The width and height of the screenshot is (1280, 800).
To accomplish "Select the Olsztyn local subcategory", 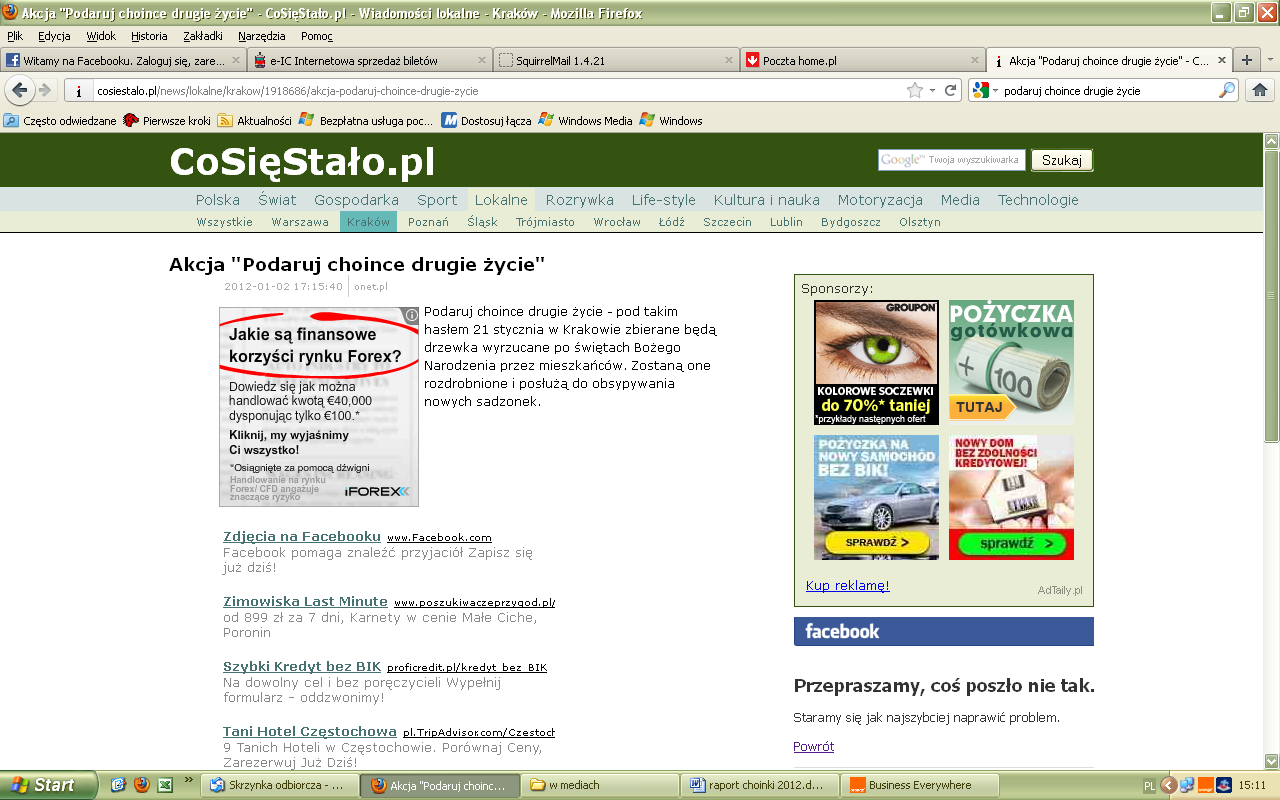I will pos(920,222).
